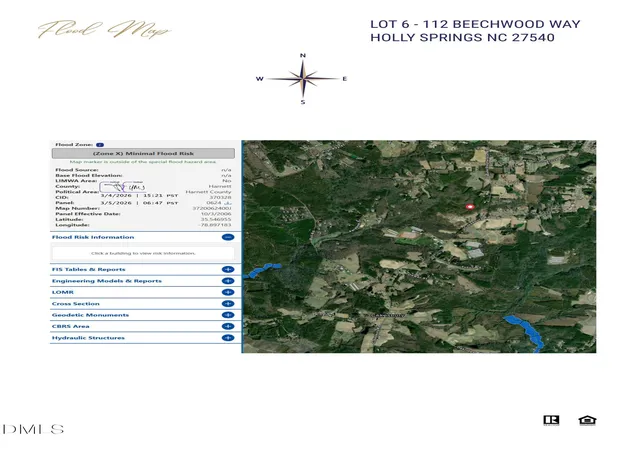Click the Panel Effective Date 10/3/2006
The image size is (640, 450).
pos(216,214)
